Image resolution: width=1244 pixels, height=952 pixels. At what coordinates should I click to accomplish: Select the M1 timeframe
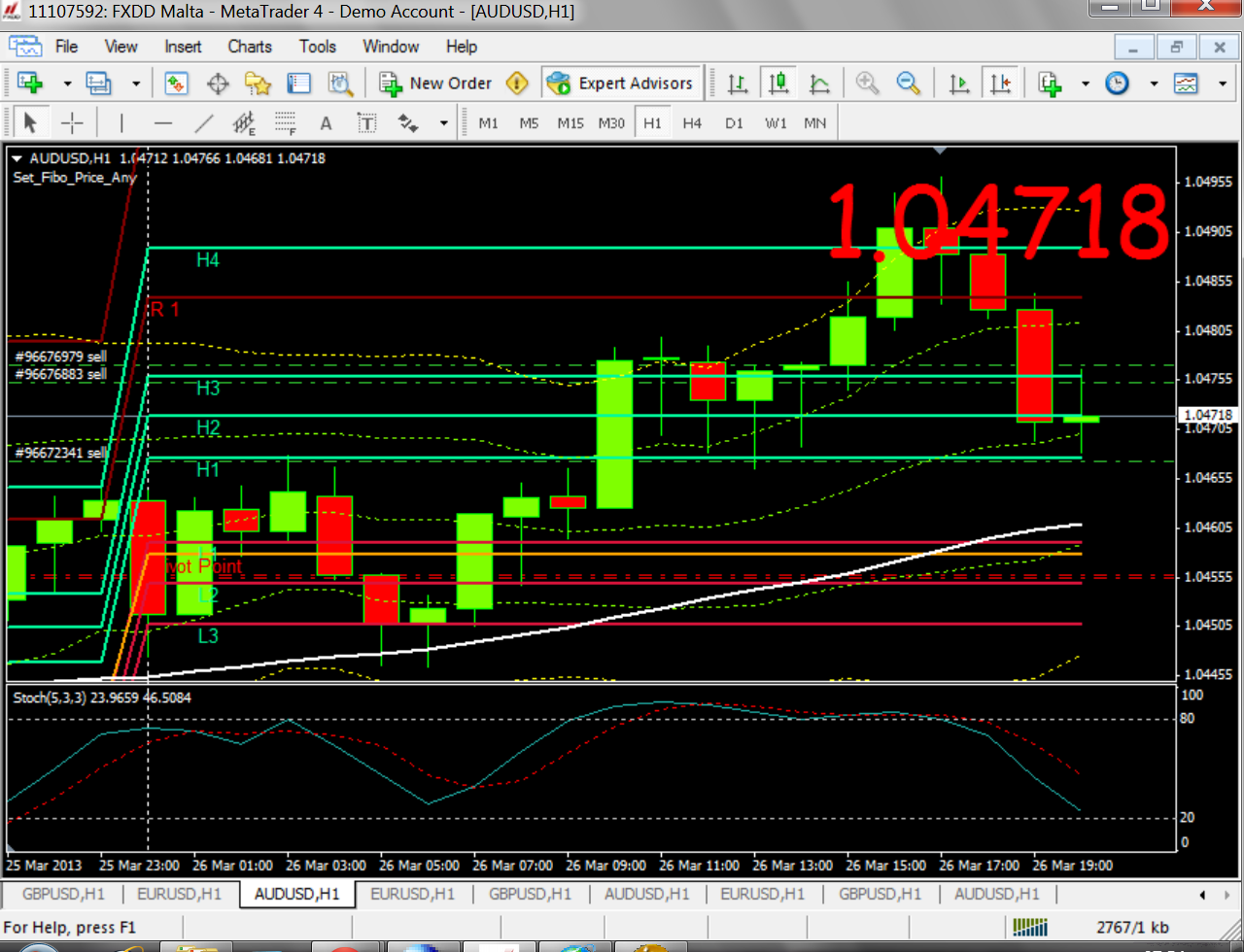click(488, 123)
